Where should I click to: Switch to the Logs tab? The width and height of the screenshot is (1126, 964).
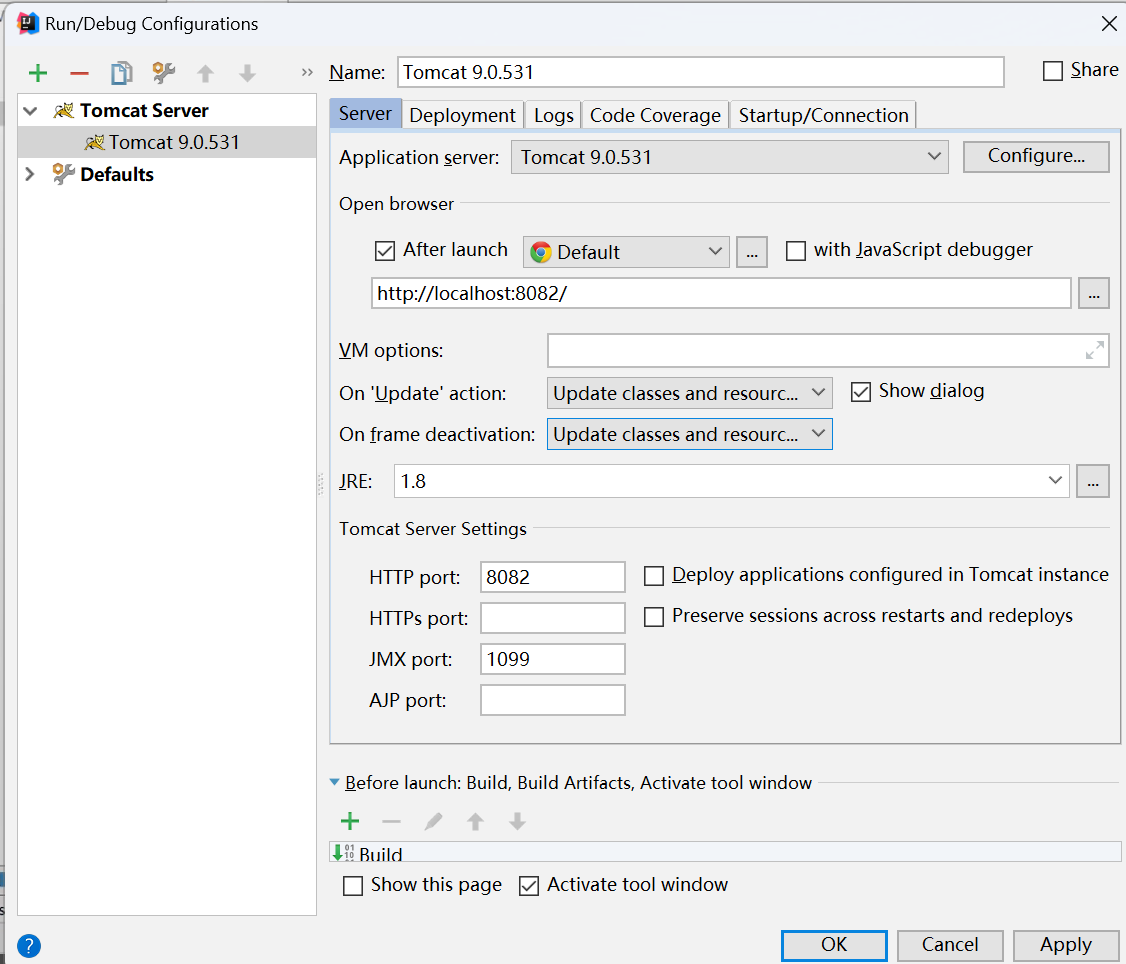(x=554, y=115)
